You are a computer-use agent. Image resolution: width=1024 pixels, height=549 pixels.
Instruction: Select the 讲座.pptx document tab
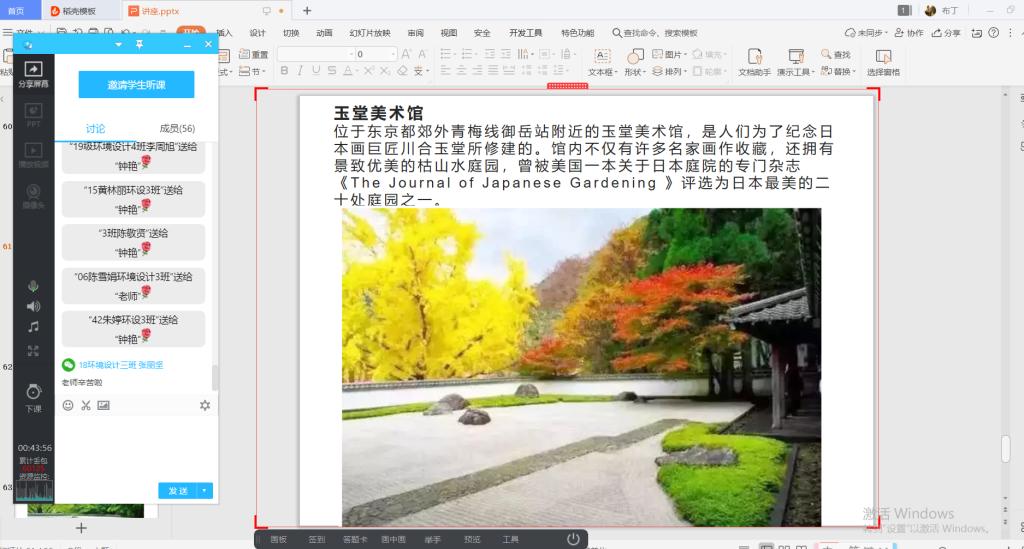[160, 10]
